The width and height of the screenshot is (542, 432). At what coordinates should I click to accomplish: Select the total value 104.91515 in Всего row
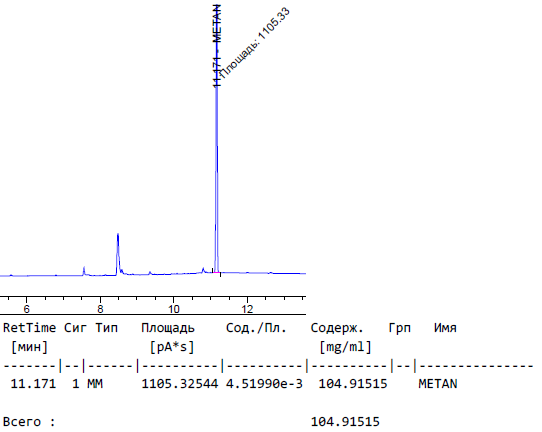pyautogui.click(x=345, y=422)
